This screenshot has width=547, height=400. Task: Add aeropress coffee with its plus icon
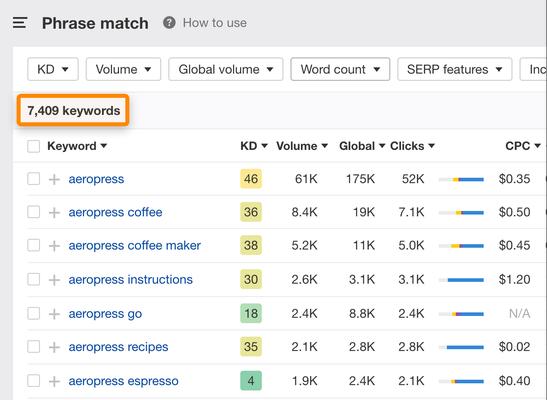tap(54, 213)
